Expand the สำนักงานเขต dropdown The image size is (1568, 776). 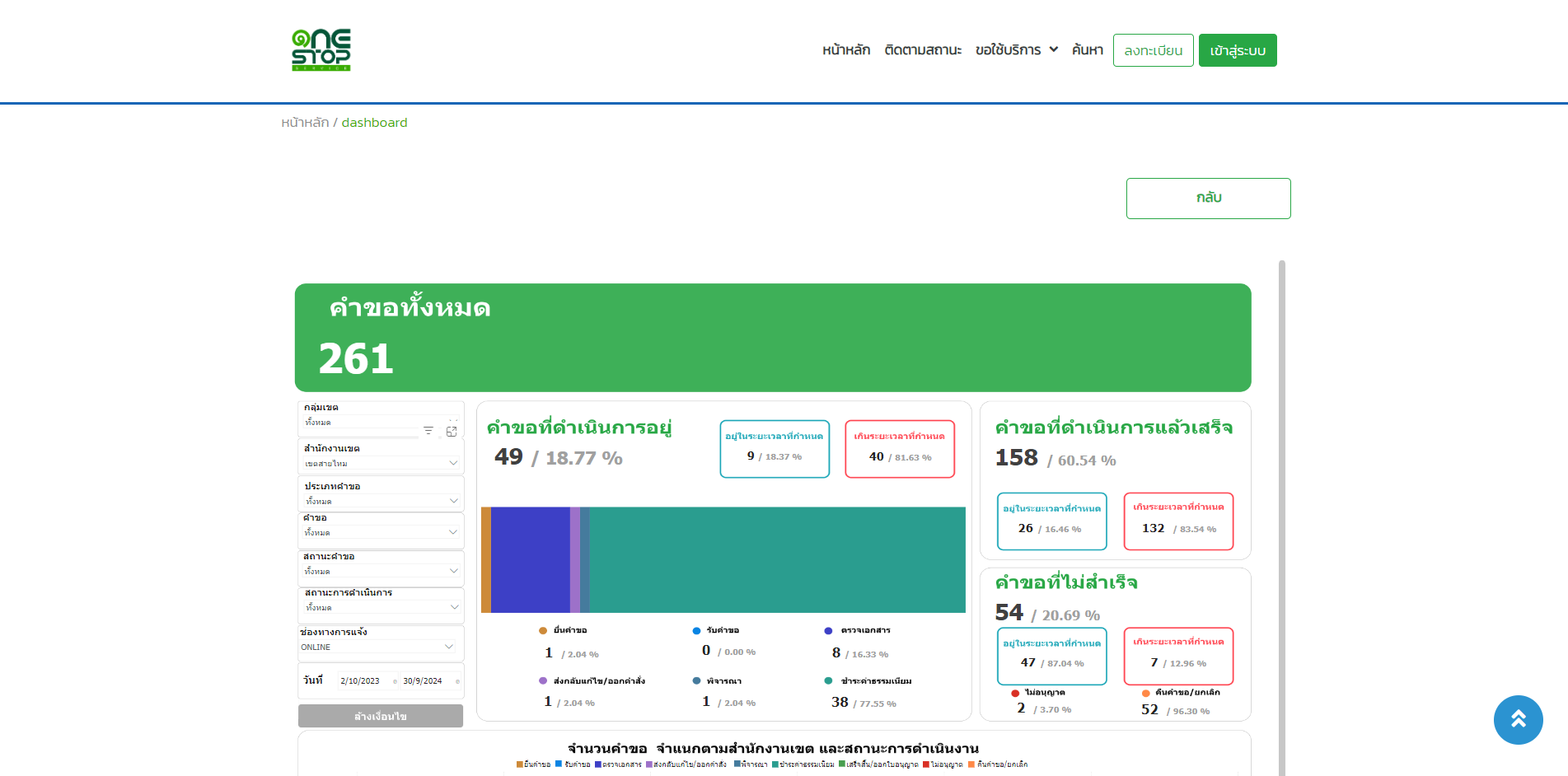(x=452, y=463)
